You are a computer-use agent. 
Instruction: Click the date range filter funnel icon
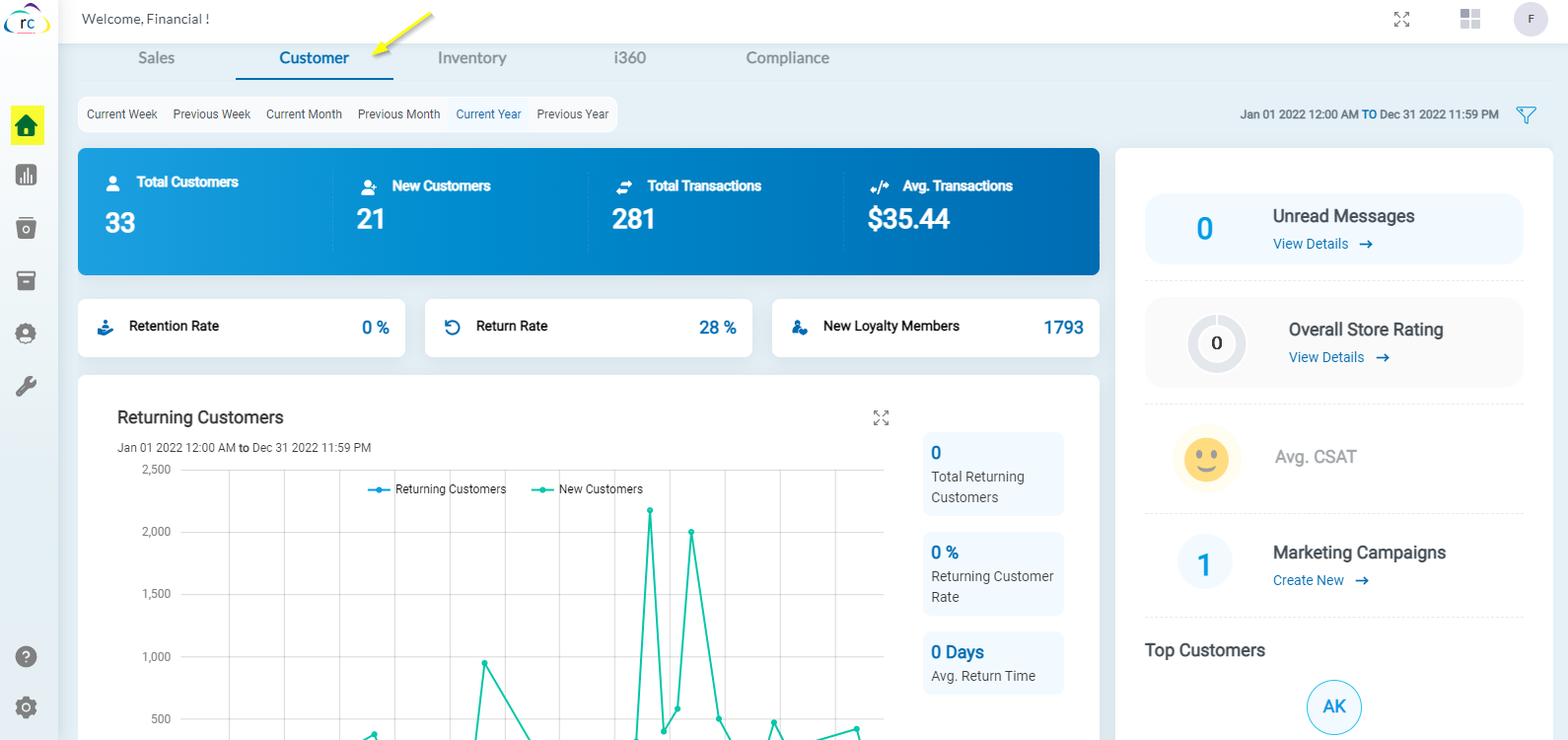point(1526,115)
